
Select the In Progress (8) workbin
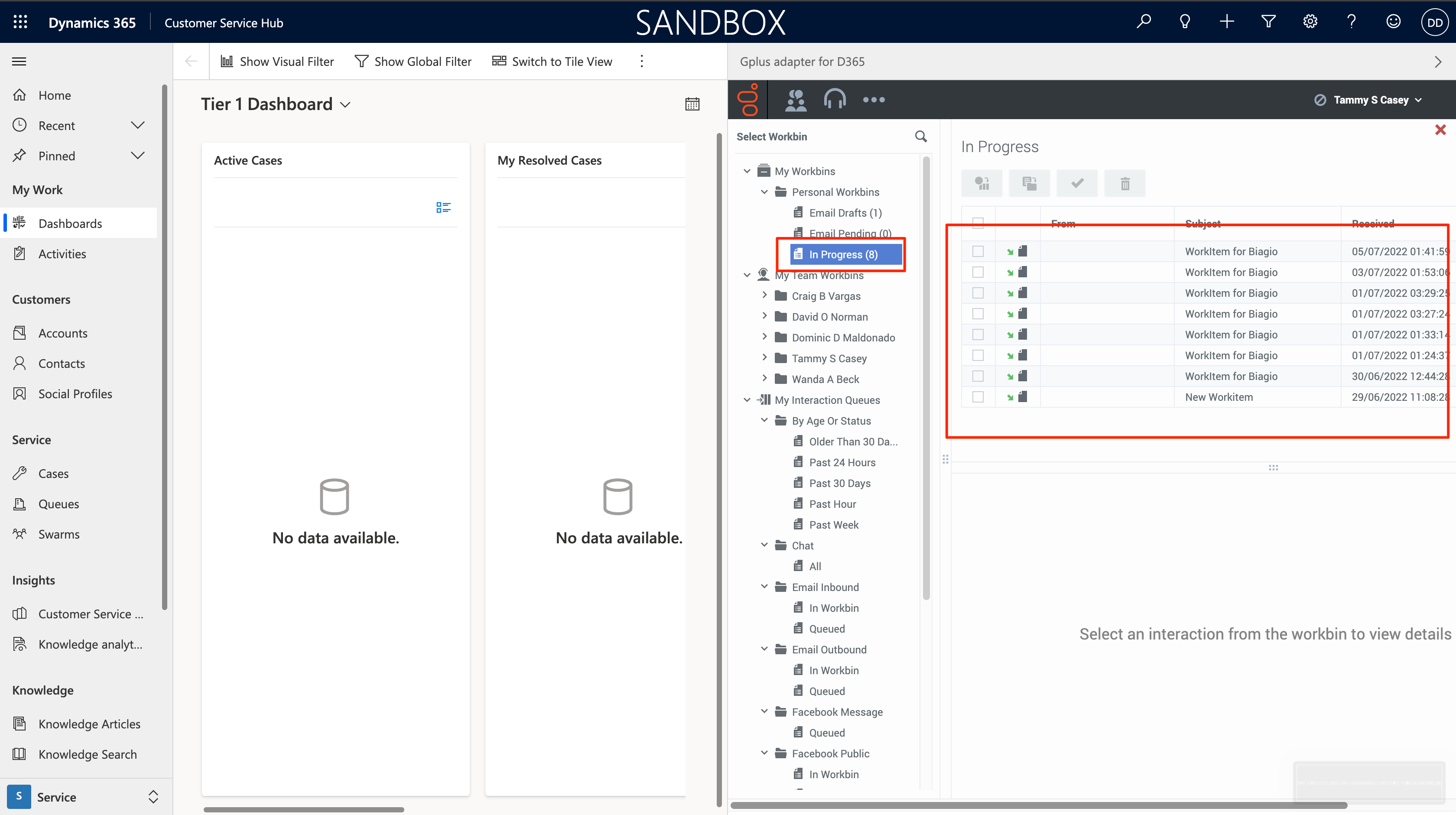pyautogui.click(x=845, y=254)
